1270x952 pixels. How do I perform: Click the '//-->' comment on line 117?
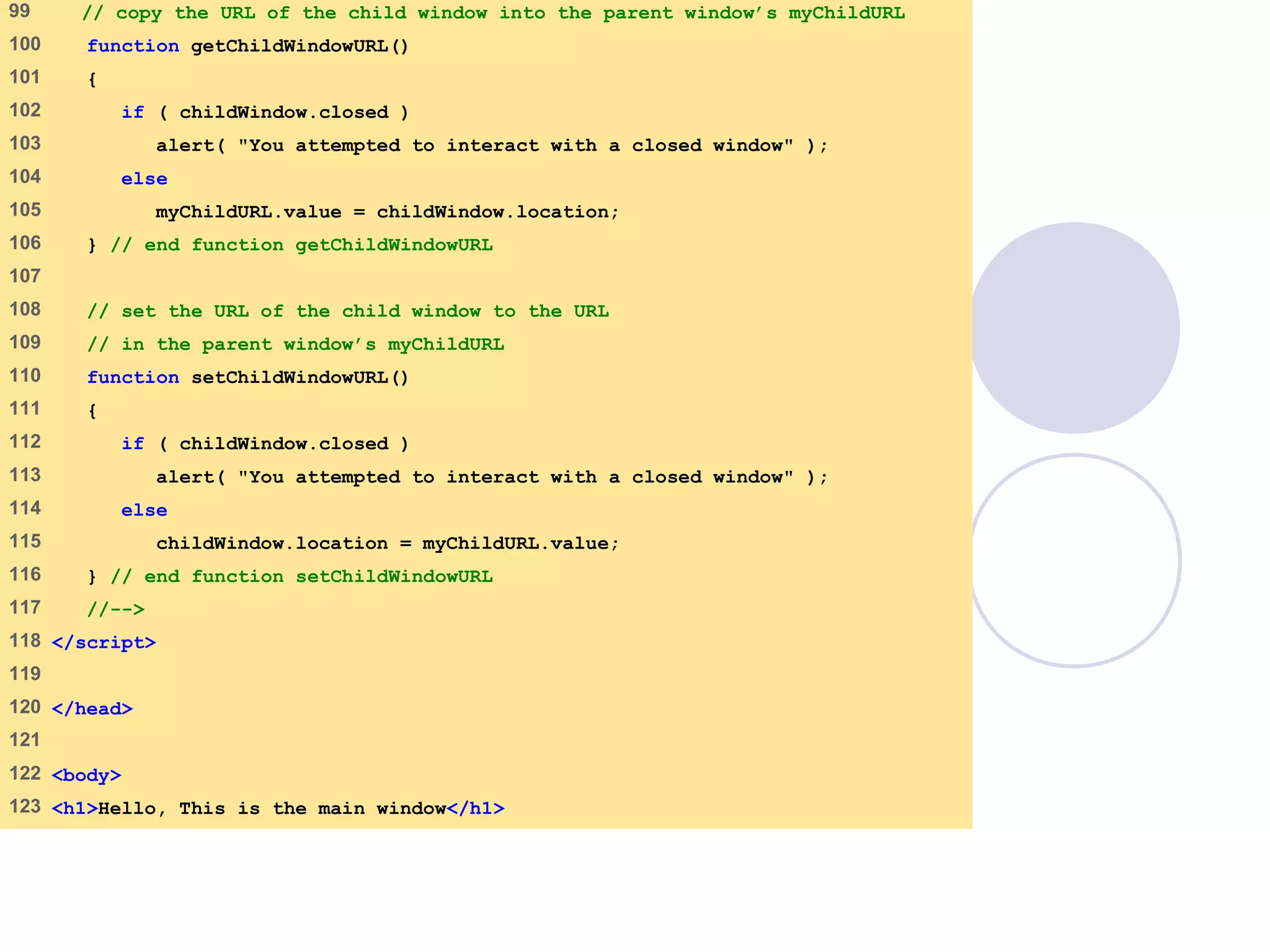(116, 610)
